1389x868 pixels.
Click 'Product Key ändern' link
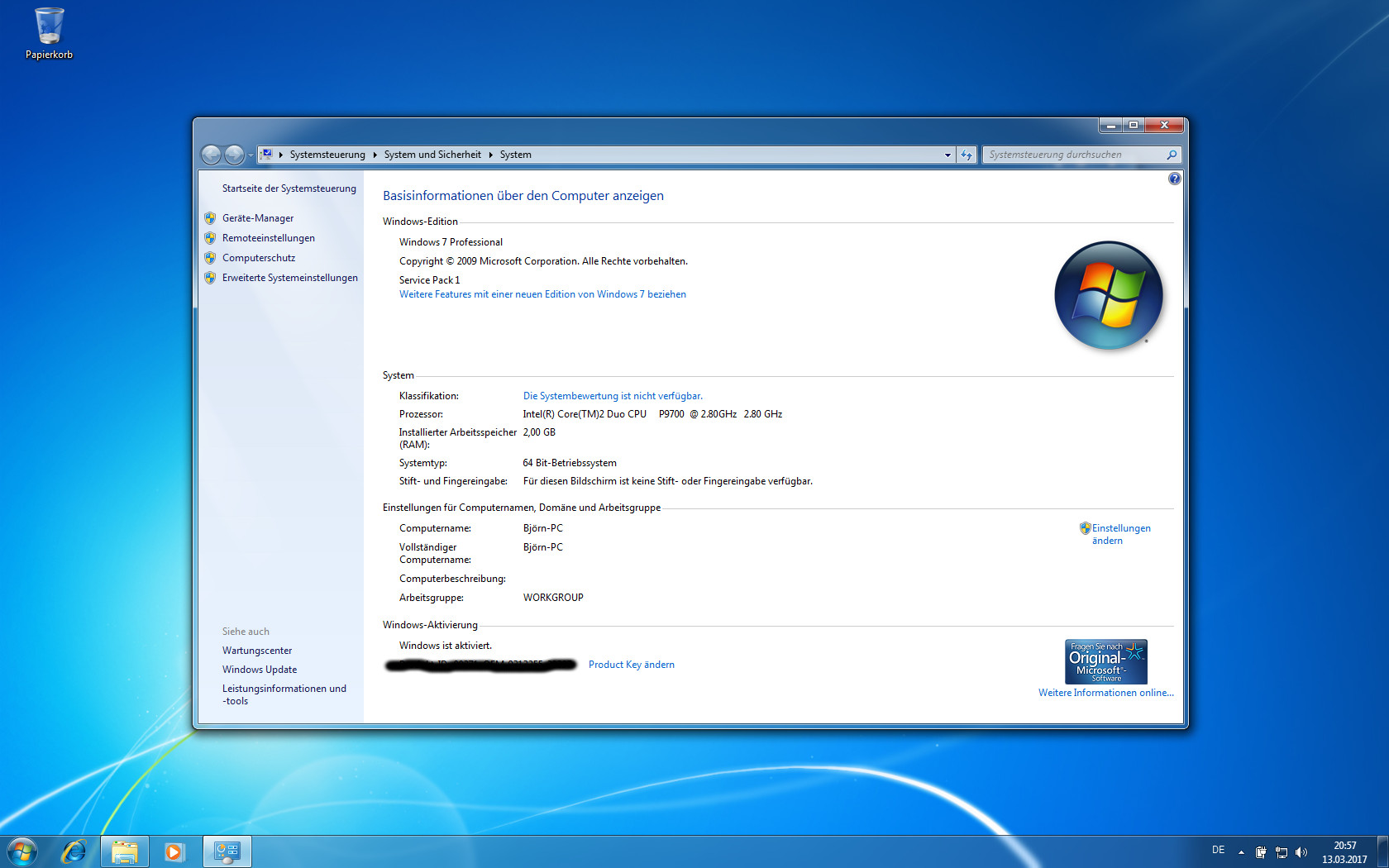tap(631, 665)
